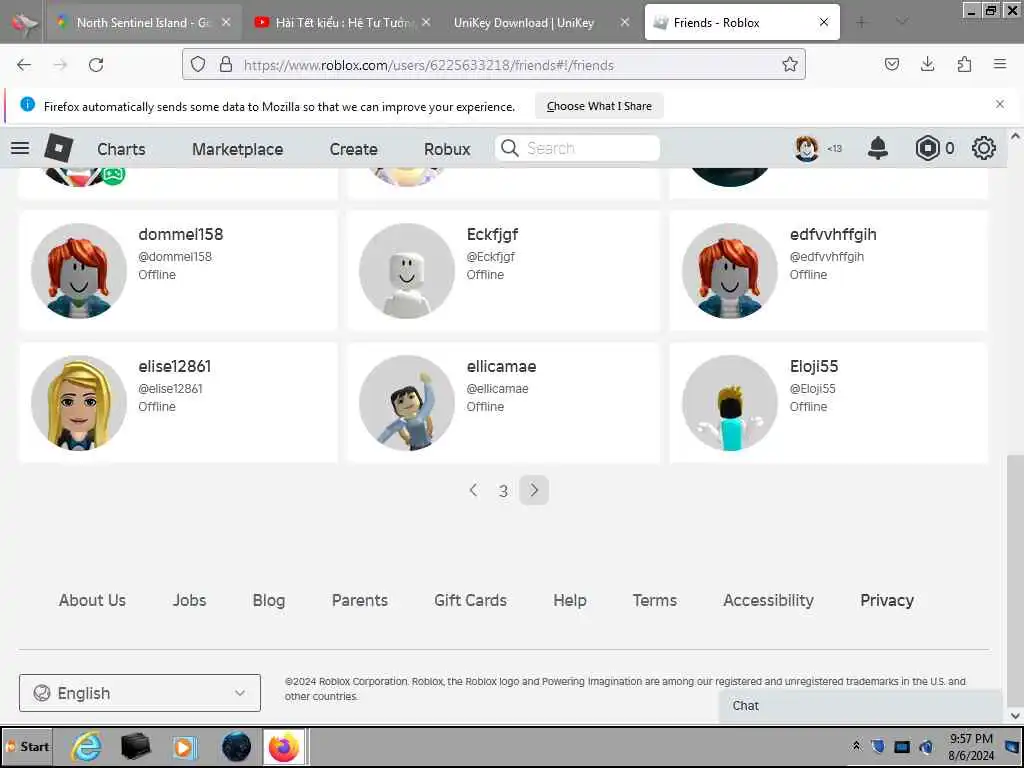Open Robux in Roblox navigation
The image size is (1024, 768).
447,149
